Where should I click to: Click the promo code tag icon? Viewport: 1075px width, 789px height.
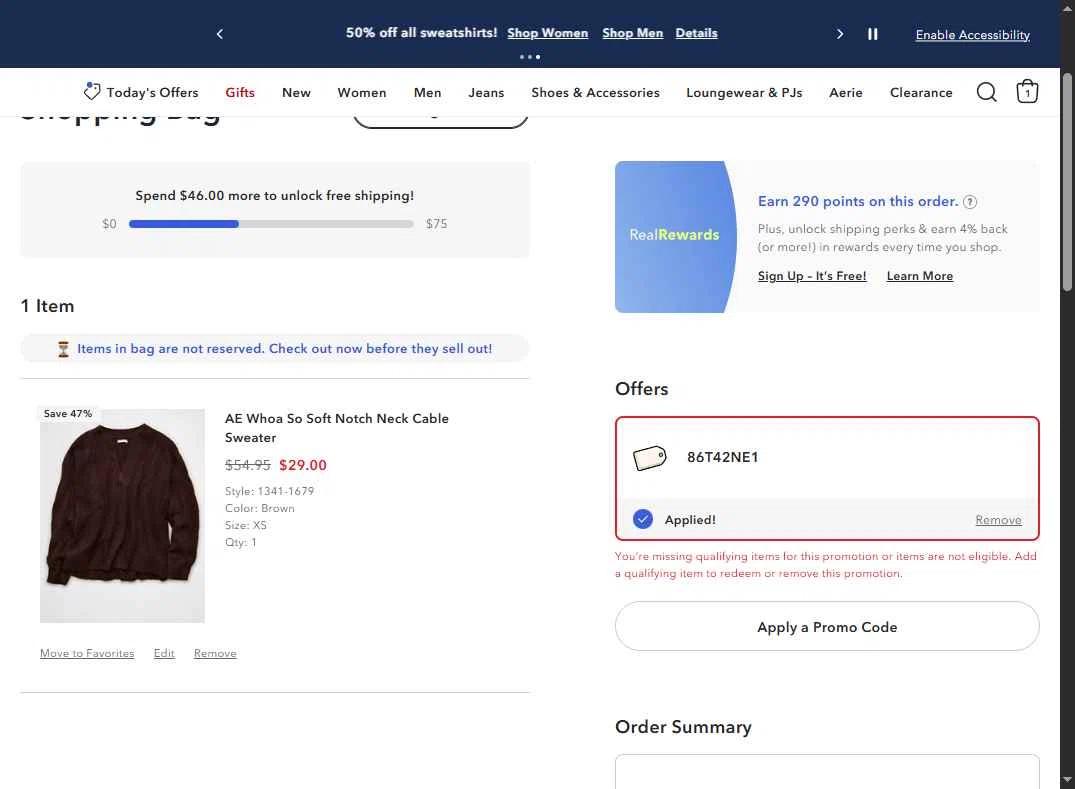(649, 458)
